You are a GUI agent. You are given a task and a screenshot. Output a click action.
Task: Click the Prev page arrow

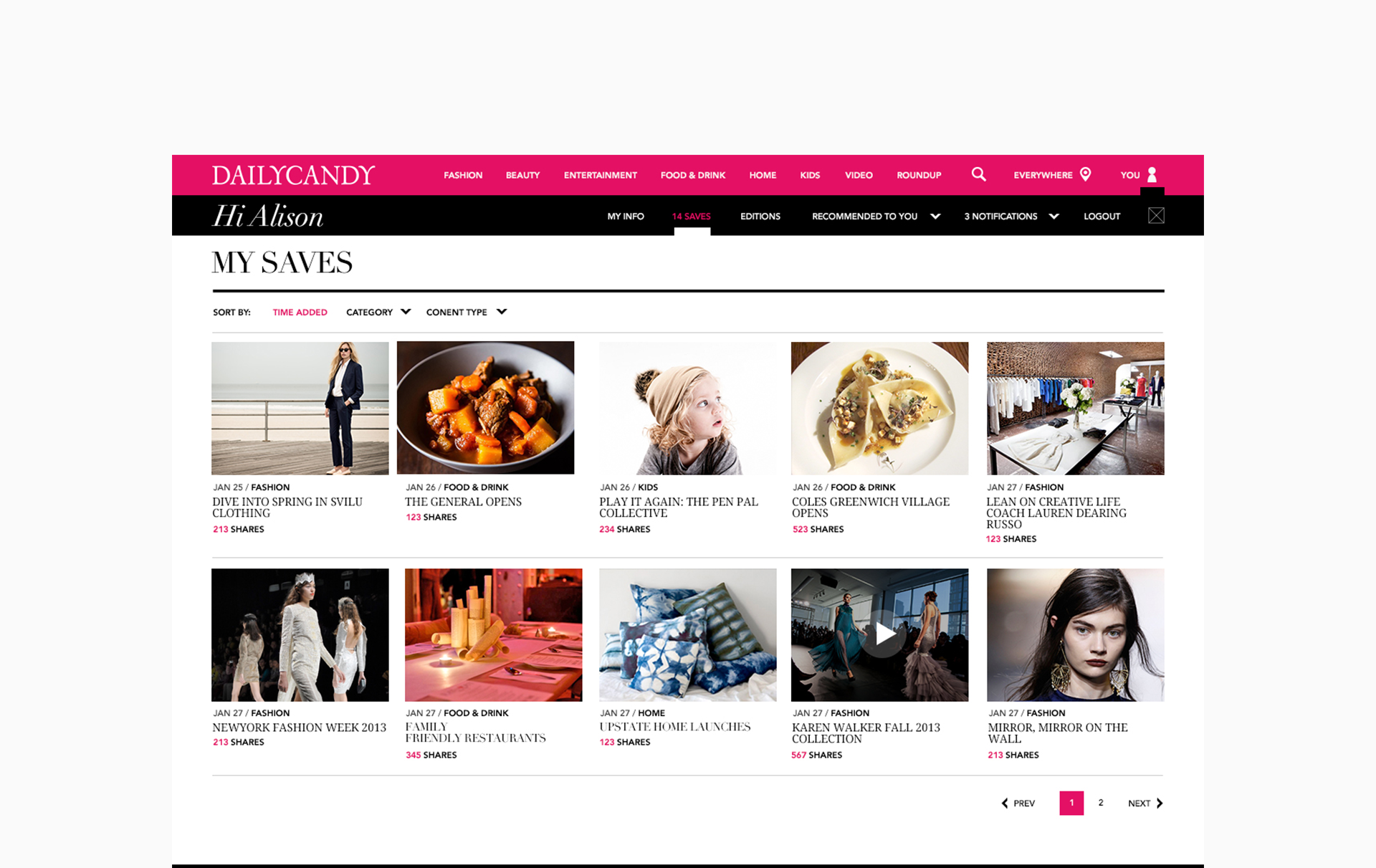(1005, 803)
